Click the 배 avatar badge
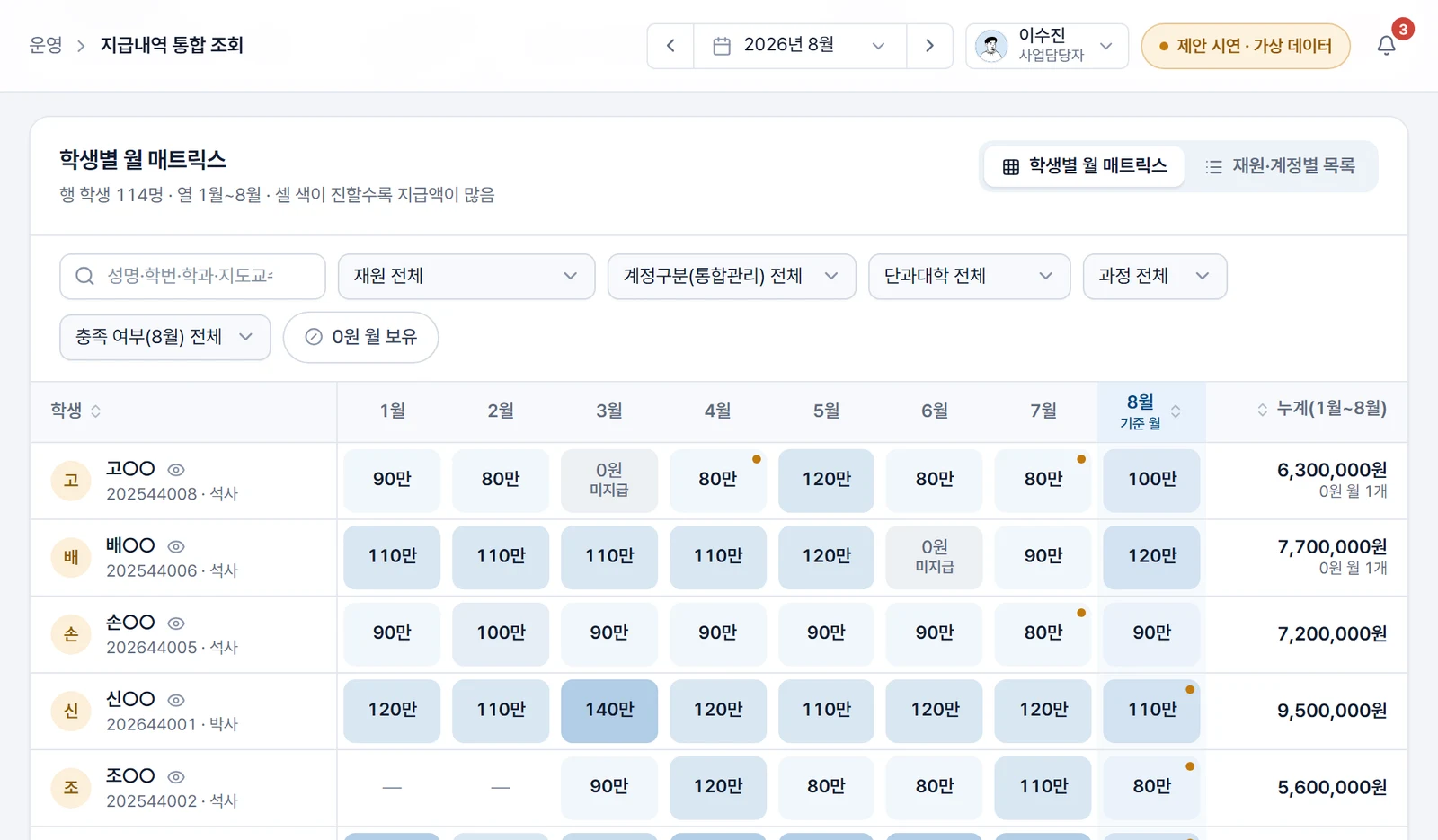The width and height of the screenshot is (1438, 840). 71,558
